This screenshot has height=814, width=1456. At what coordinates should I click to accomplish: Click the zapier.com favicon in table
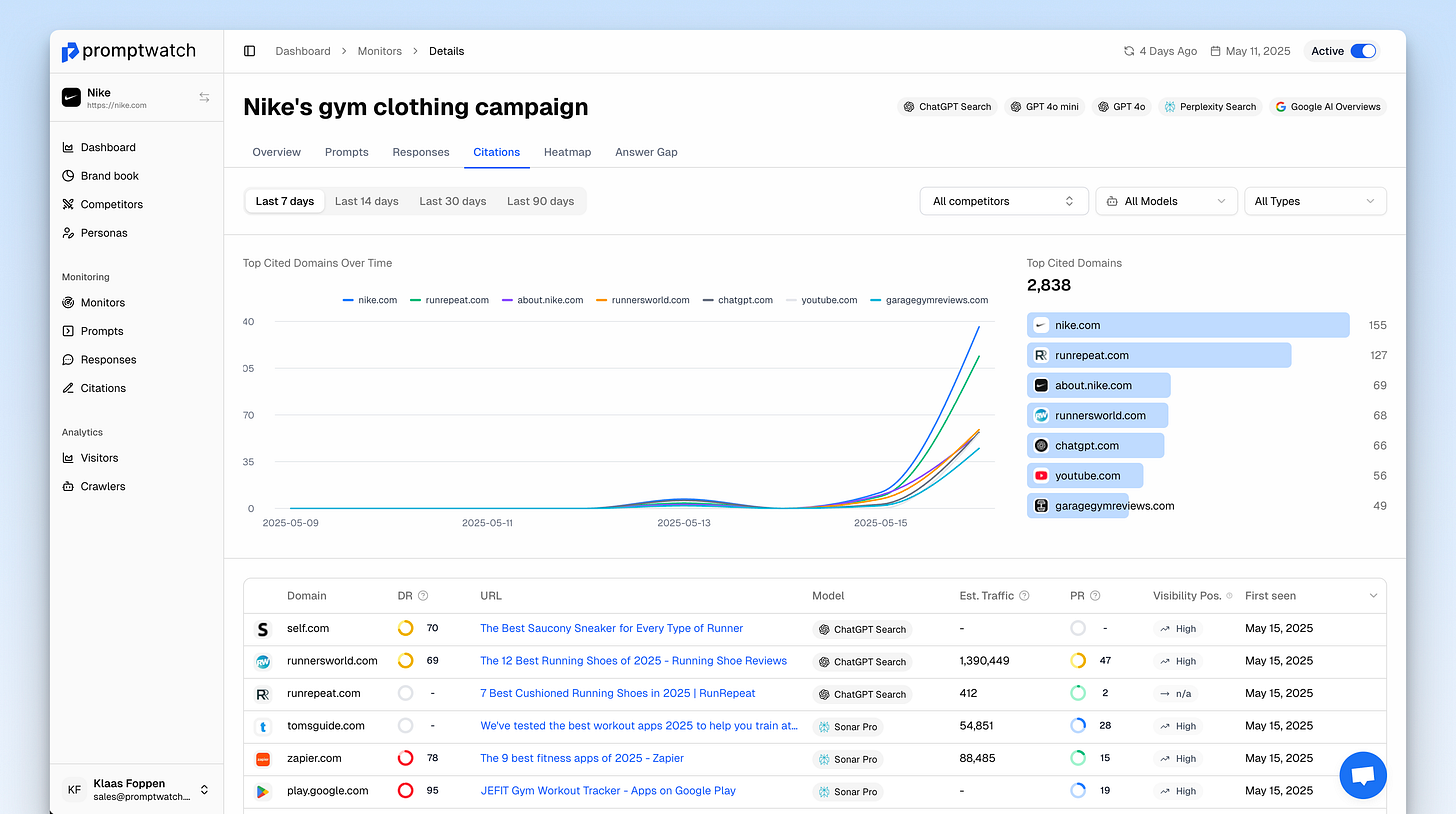(263, 759)
